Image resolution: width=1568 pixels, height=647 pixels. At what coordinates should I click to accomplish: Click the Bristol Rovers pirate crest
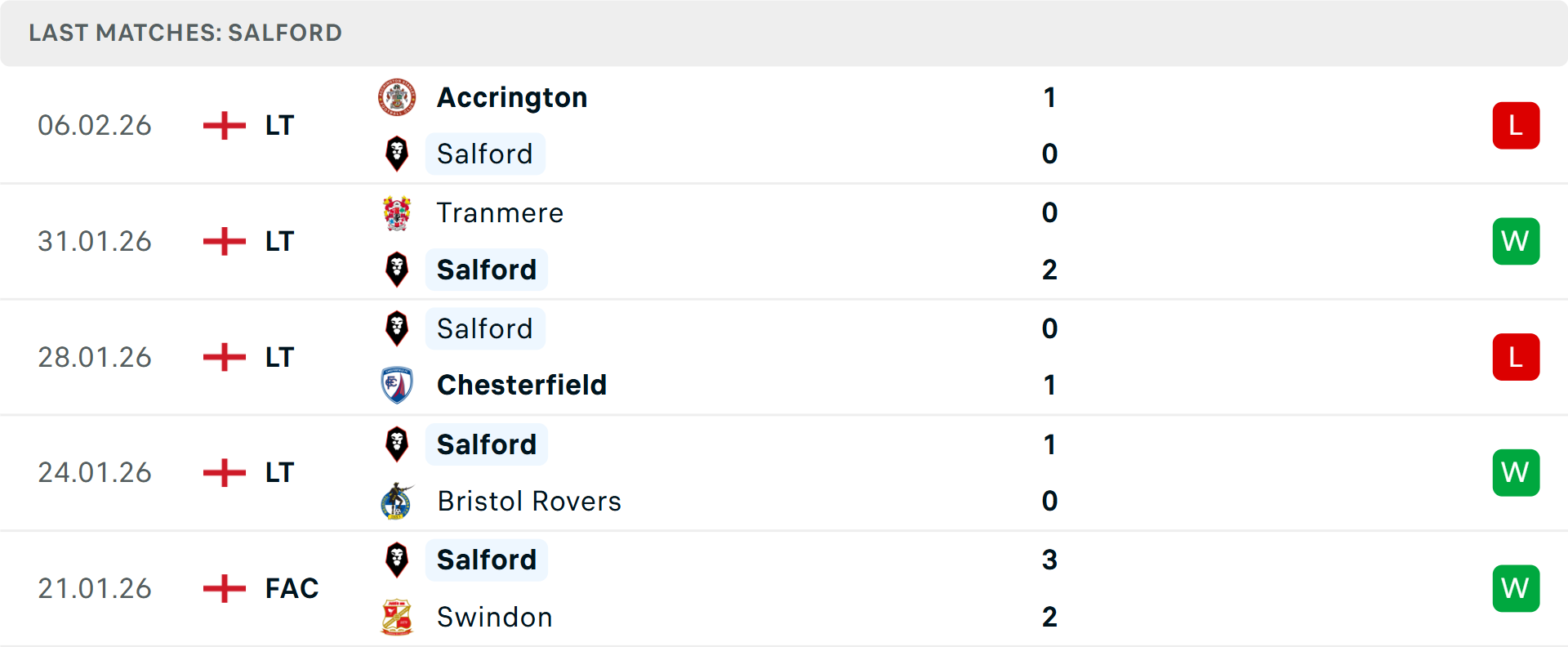coord(397,501)
